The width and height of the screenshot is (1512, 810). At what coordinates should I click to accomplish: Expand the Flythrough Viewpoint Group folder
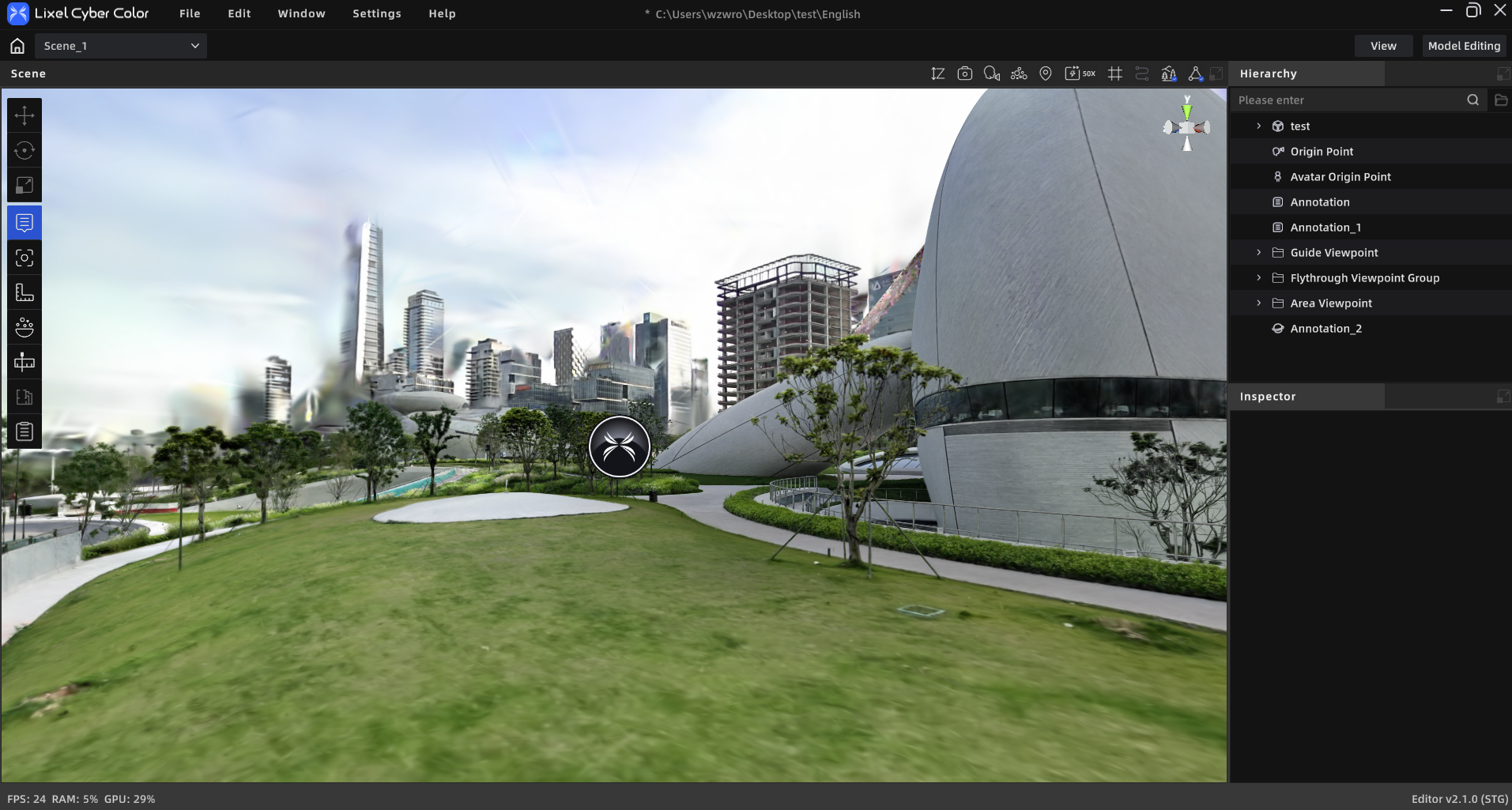(1259, 277)
